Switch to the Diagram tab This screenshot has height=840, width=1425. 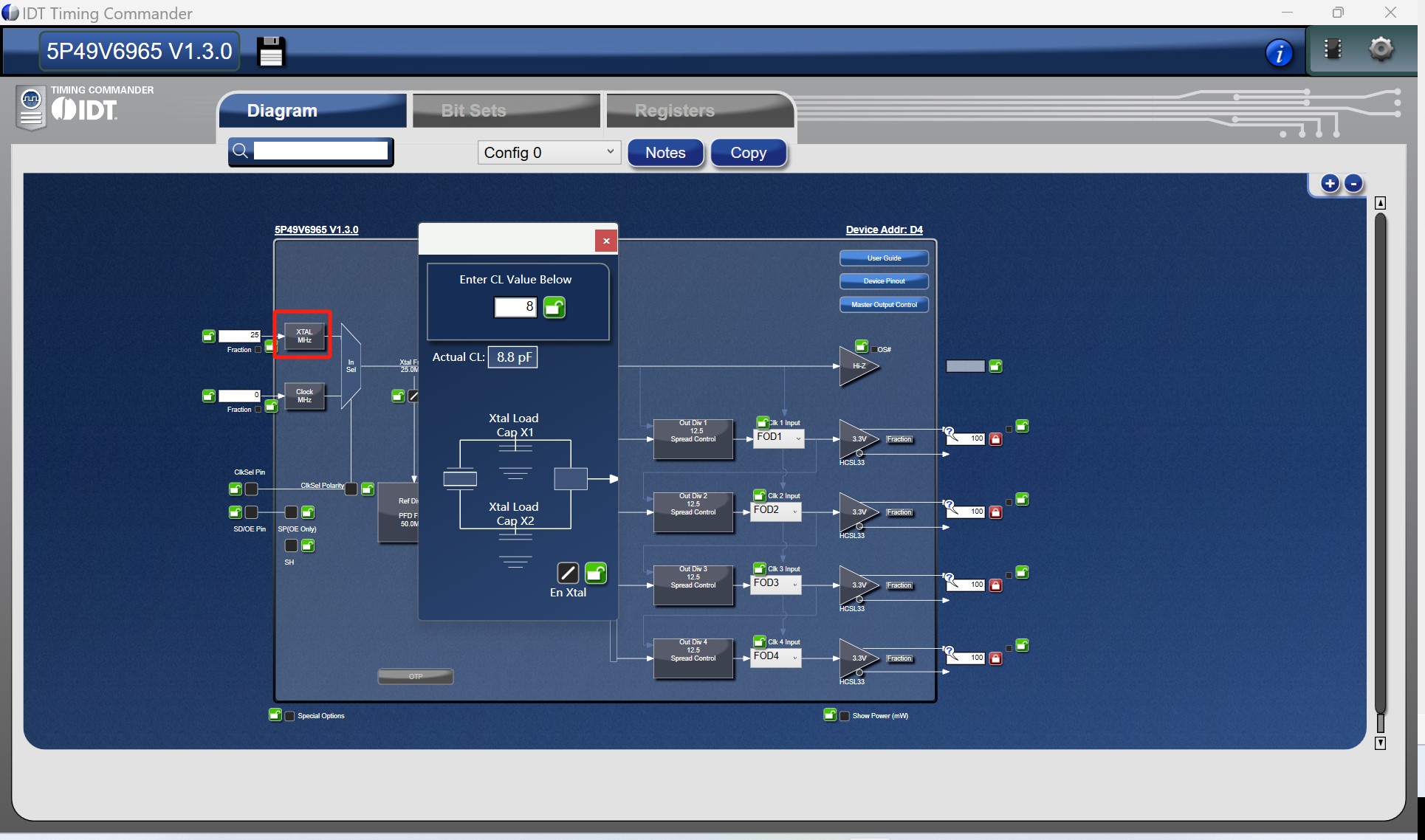point(312,111)
